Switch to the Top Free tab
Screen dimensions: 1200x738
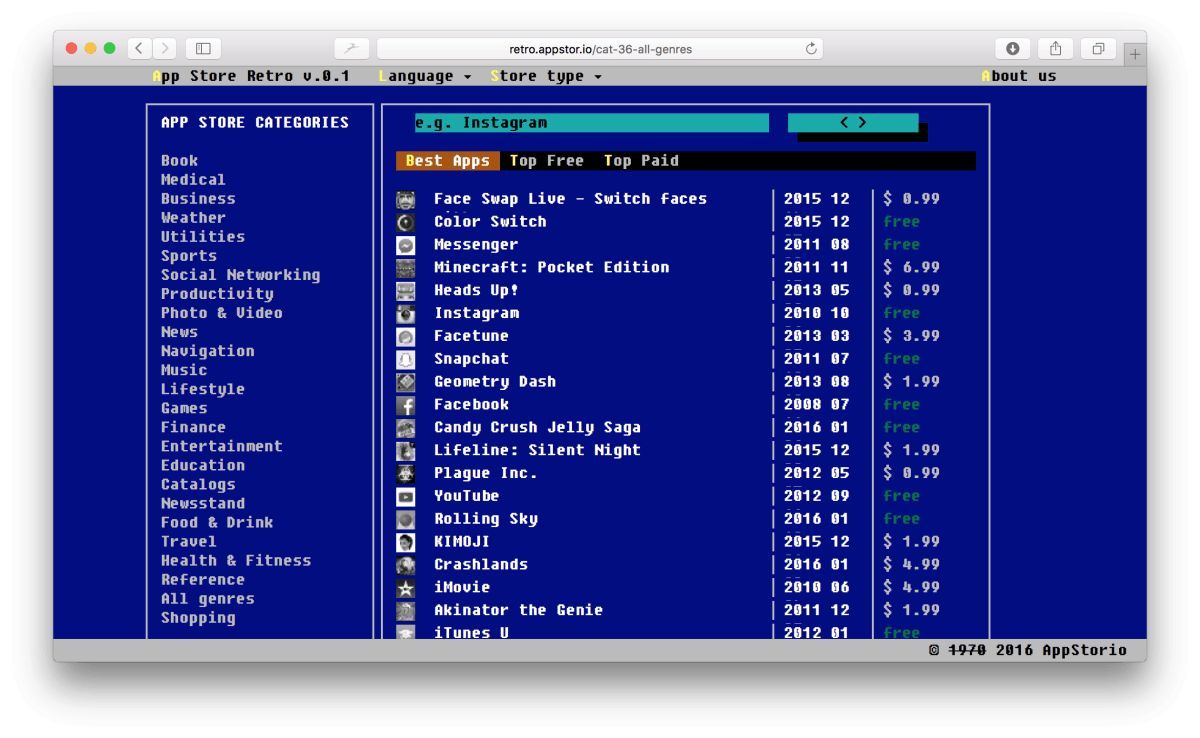pyautogui.click(x=546, y=161)
